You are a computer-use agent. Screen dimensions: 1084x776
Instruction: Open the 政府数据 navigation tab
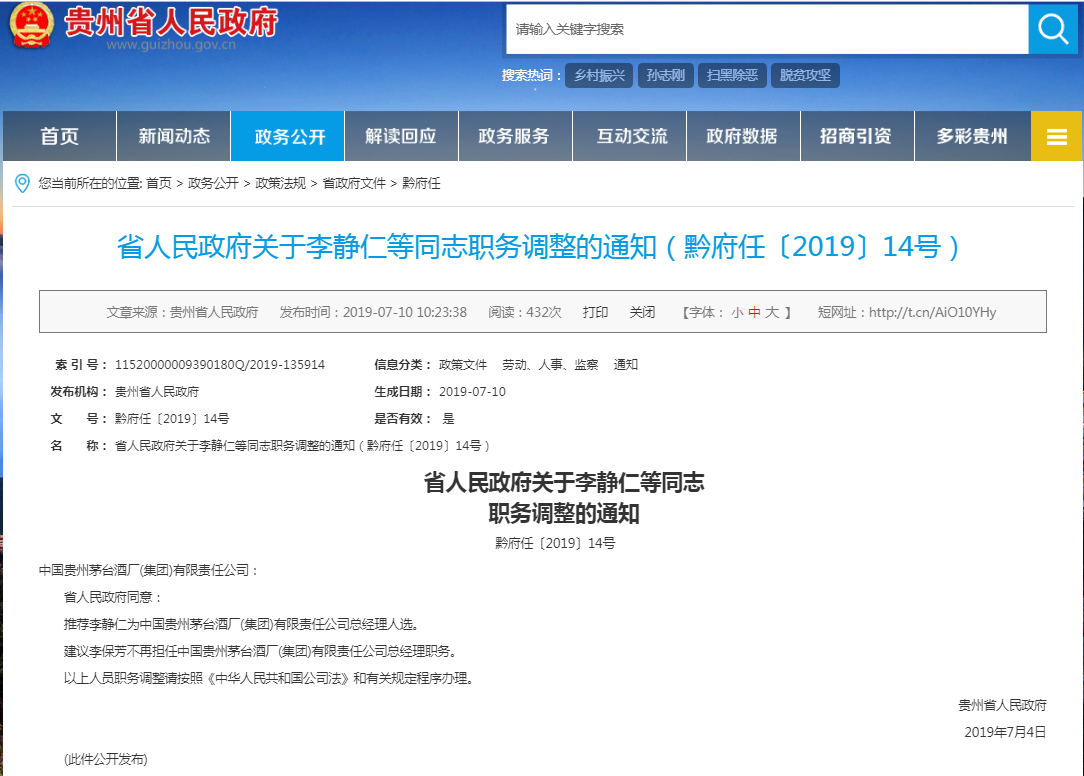pos(741,137)
